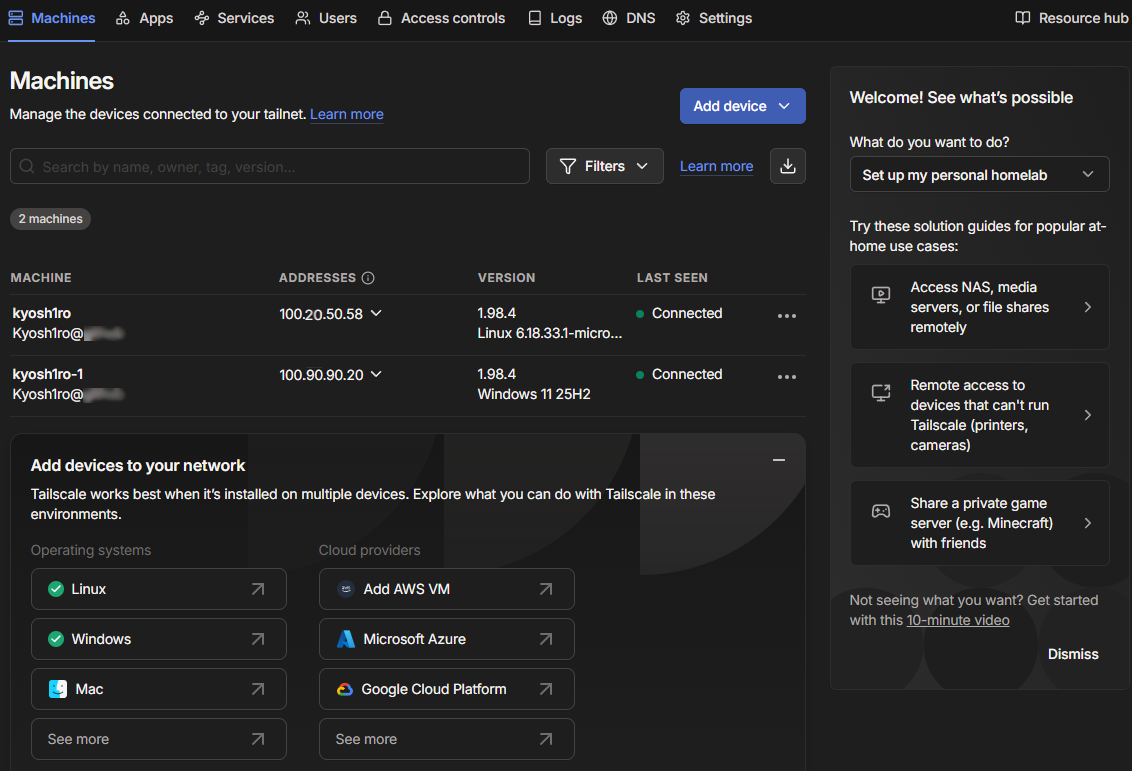Go to the Users tab
1132x771 pixels.
tap(326, 18)
